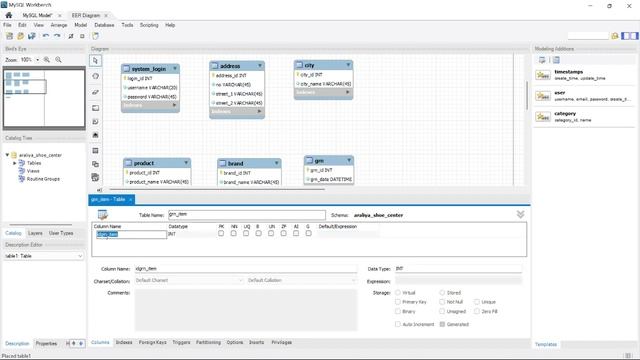Select the place new view tool
Viewport: 640px width, 360px height.
point(96,164)
